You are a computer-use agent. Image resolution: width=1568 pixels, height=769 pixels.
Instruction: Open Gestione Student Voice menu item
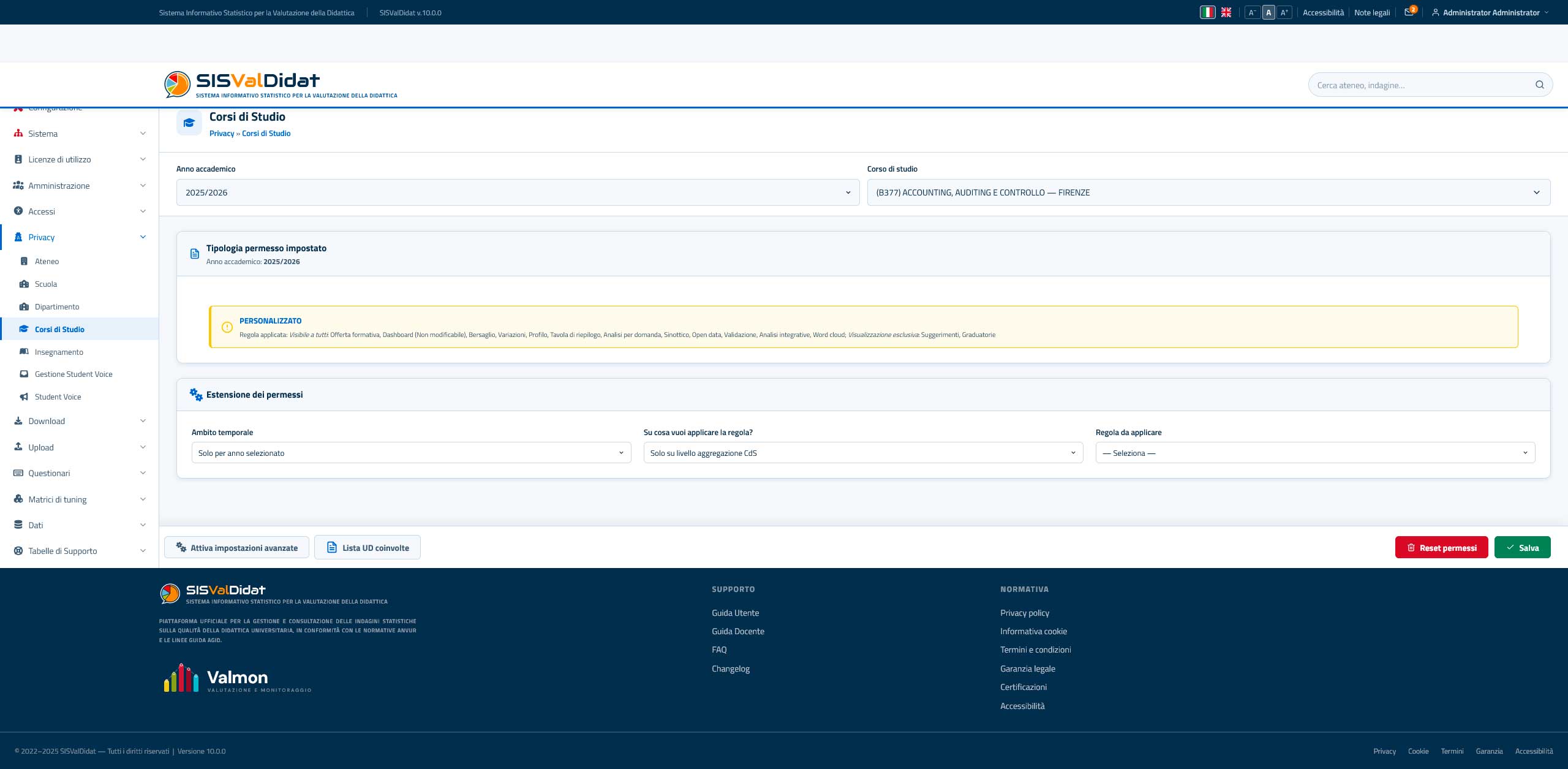click(73, 374)
